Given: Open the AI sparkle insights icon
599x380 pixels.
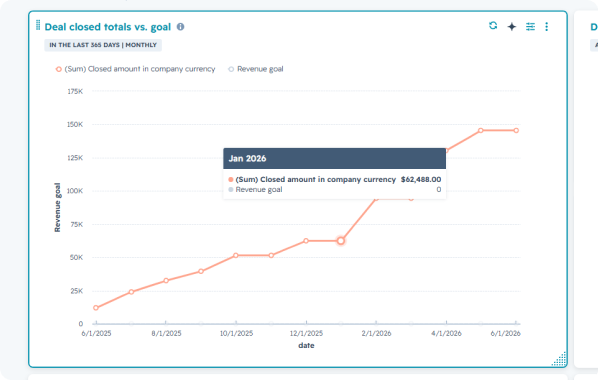Looking at the screenshot, I should [x=512, y=26].
